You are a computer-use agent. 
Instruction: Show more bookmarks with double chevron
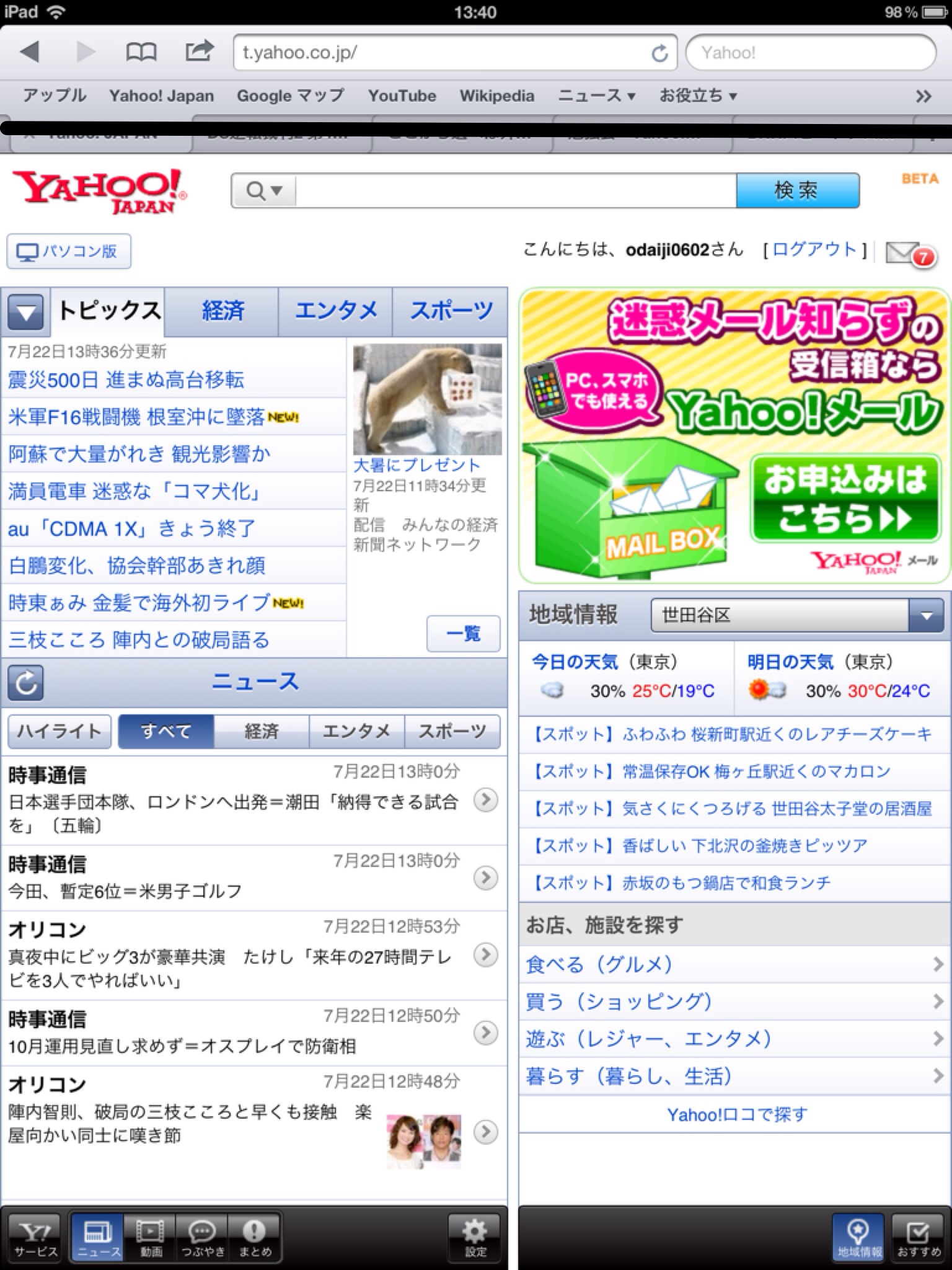tap(923, 96)
